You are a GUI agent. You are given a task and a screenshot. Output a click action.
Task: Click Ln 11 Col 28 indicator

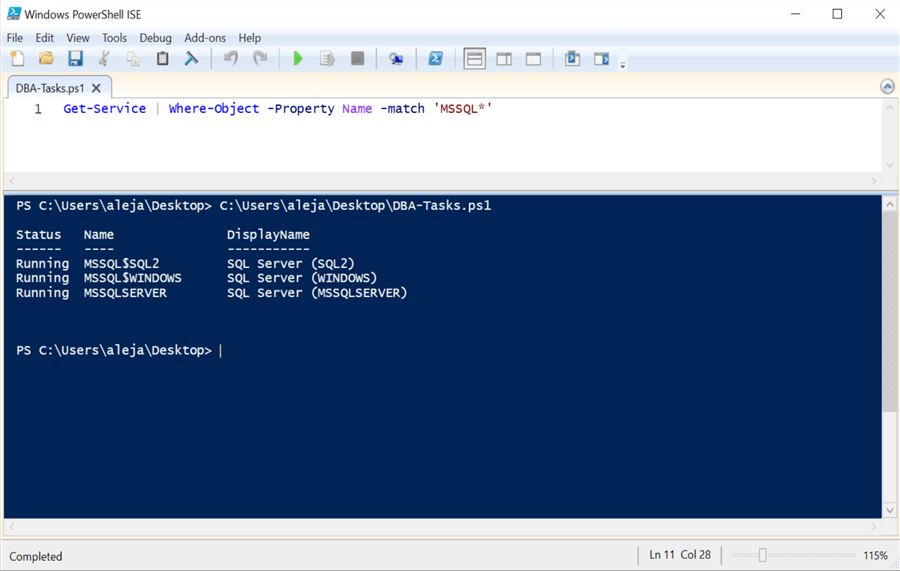(680, 555)
